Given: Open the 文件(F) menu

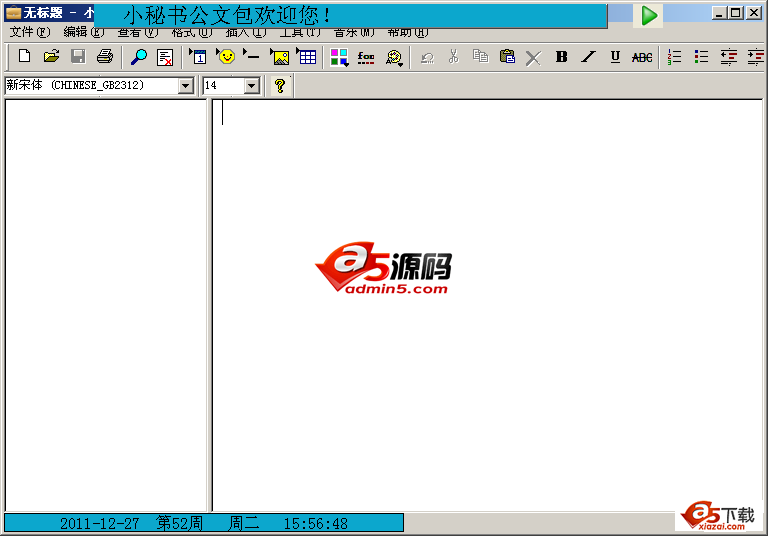Looking at the screenshot, I should pos(30,32).
